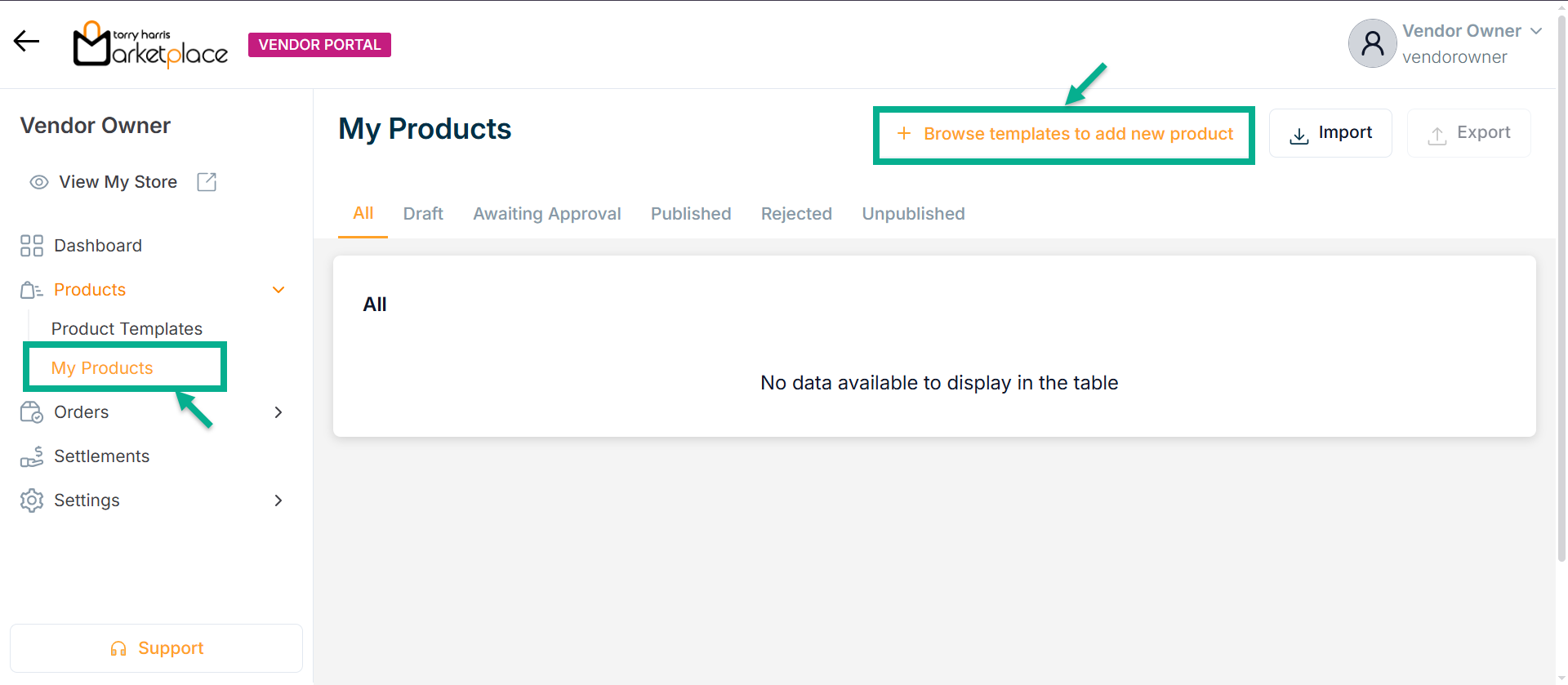The image size is (1568, 685).
Task: Click the Dashboard grid icon
Action: coord(32,246)
